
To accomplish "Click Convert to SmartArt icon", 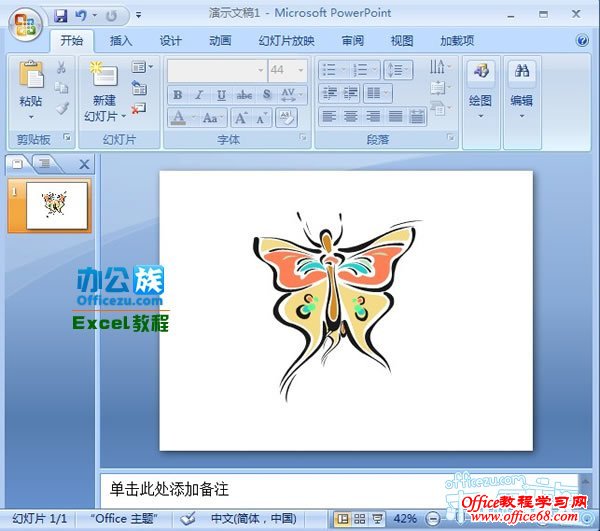I will point(440,109).
